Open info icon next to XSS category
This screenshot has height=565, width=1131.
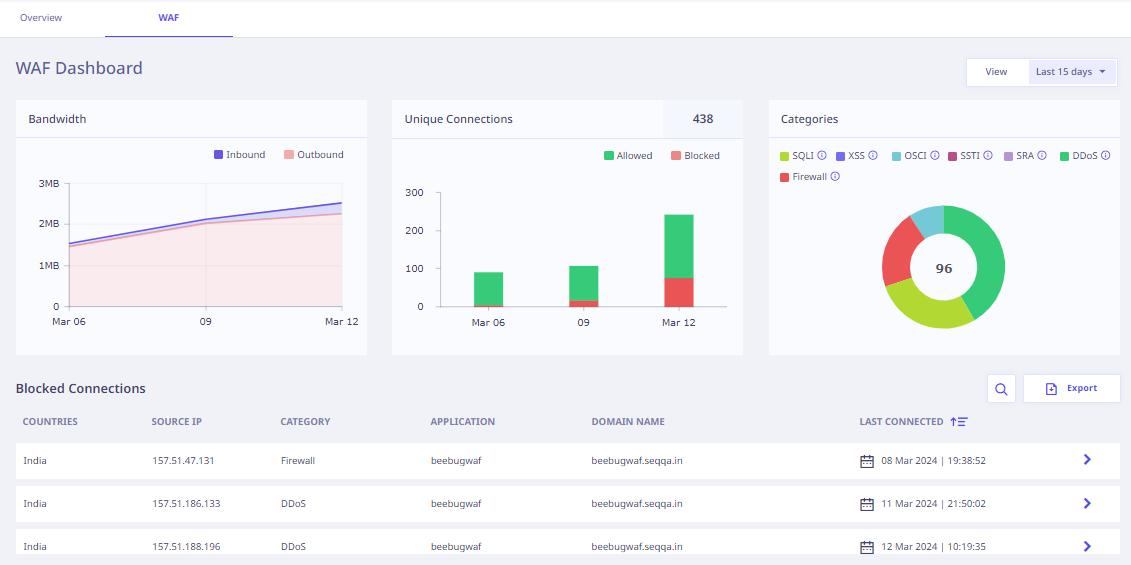(x=873, y=155)
